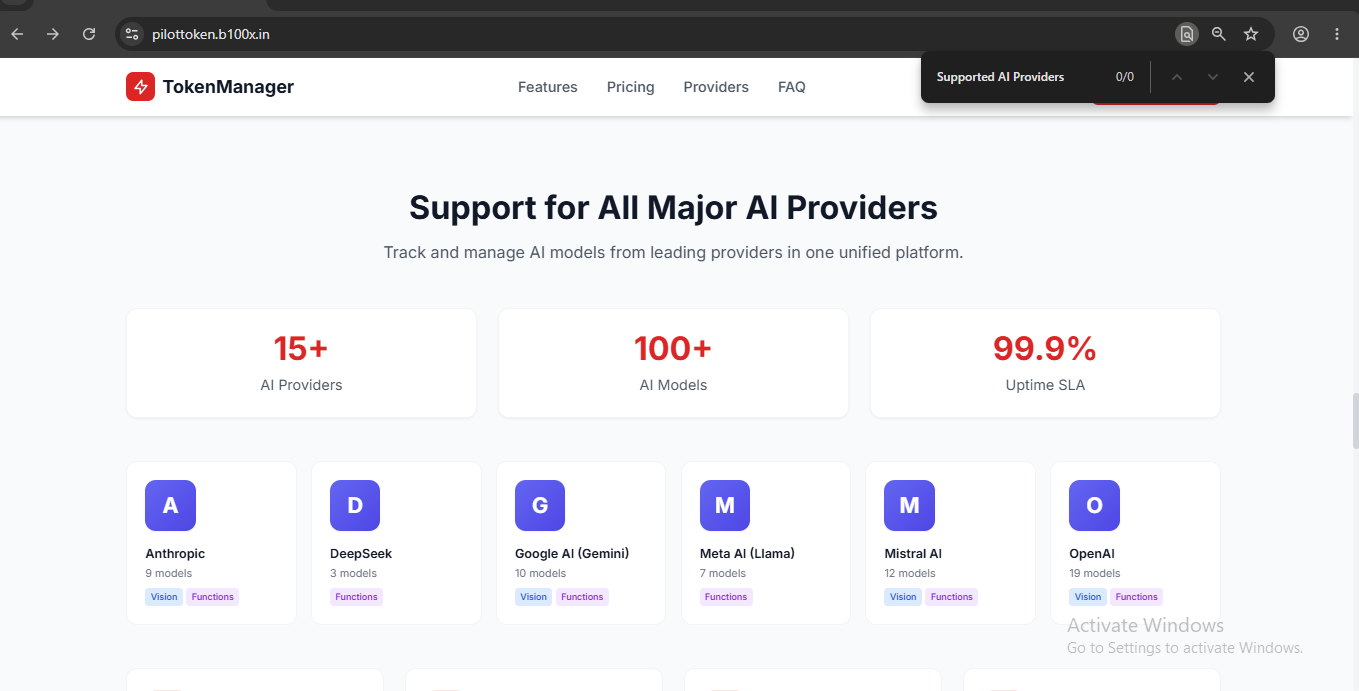This screenshot has height=691, width=1359.
Task: Go to the previous find result arrow
Action: pyautogui.click(x=1177, y=77)
